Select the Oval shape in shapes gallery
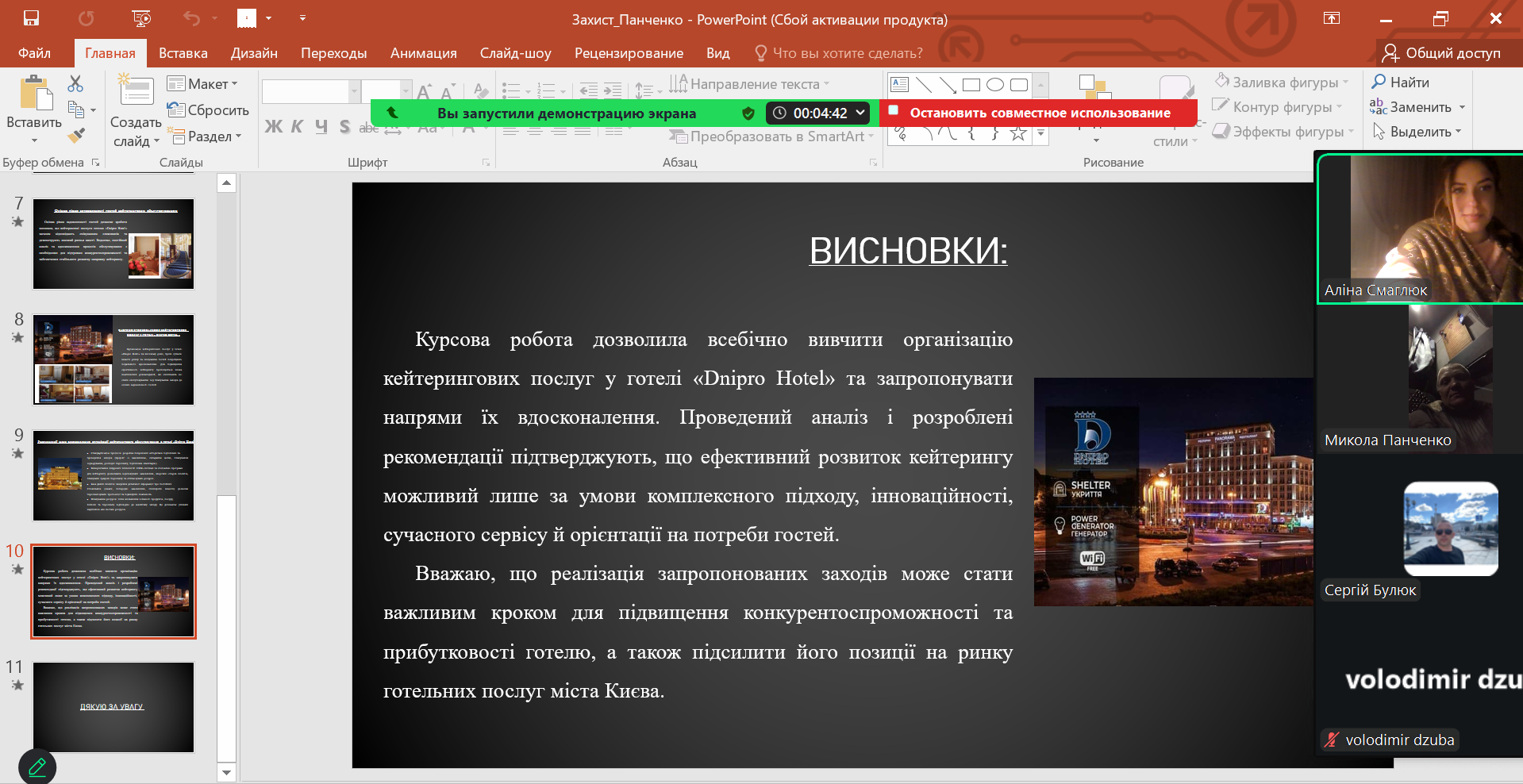 click(x=995, y=85)
